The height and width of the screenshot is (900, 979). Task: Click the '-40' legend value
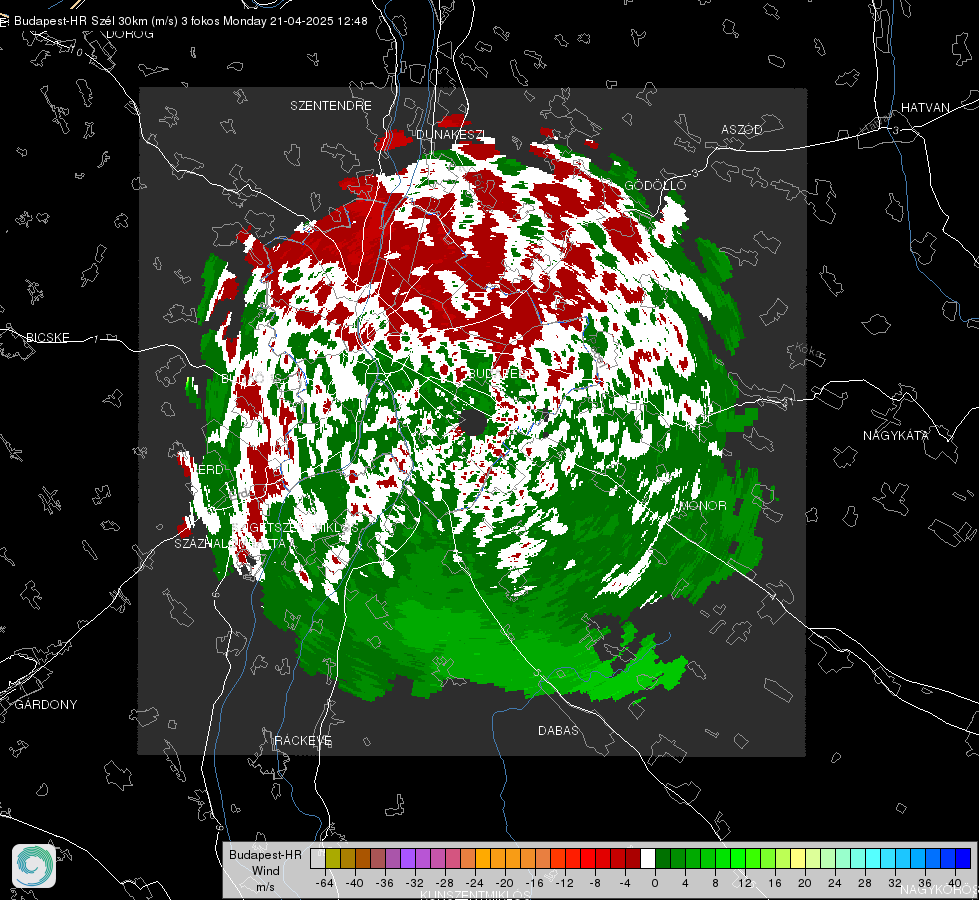tap(355, 883)
